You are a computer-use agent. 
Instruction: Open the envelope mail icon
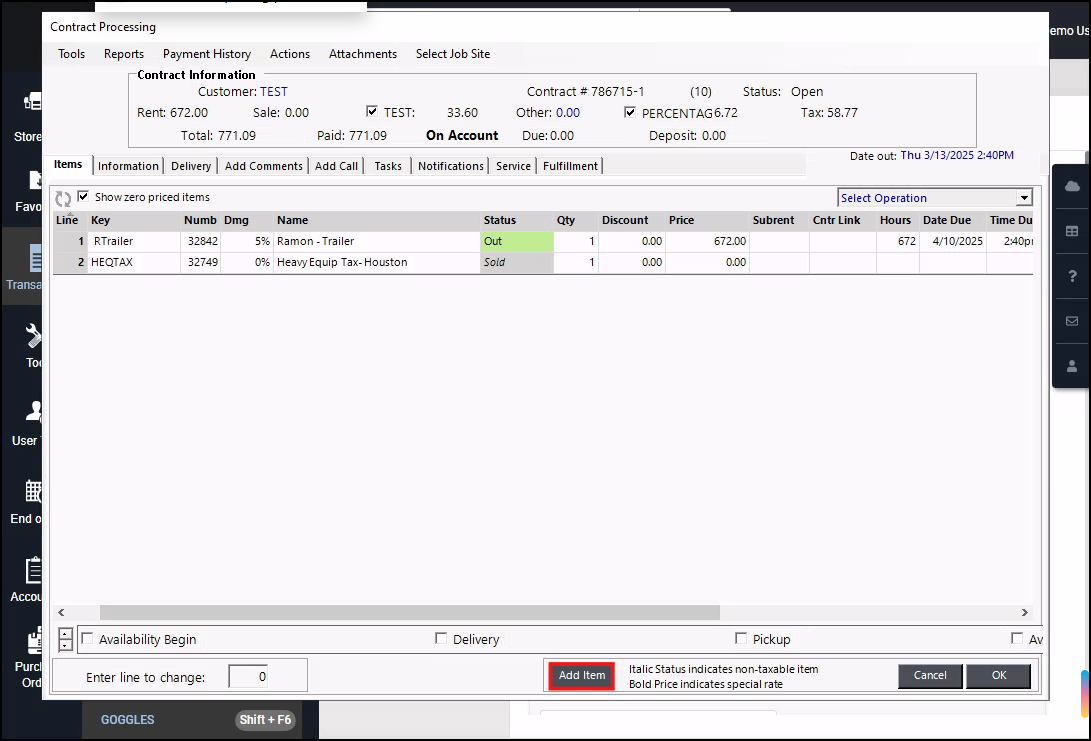tap(1072, 321)
